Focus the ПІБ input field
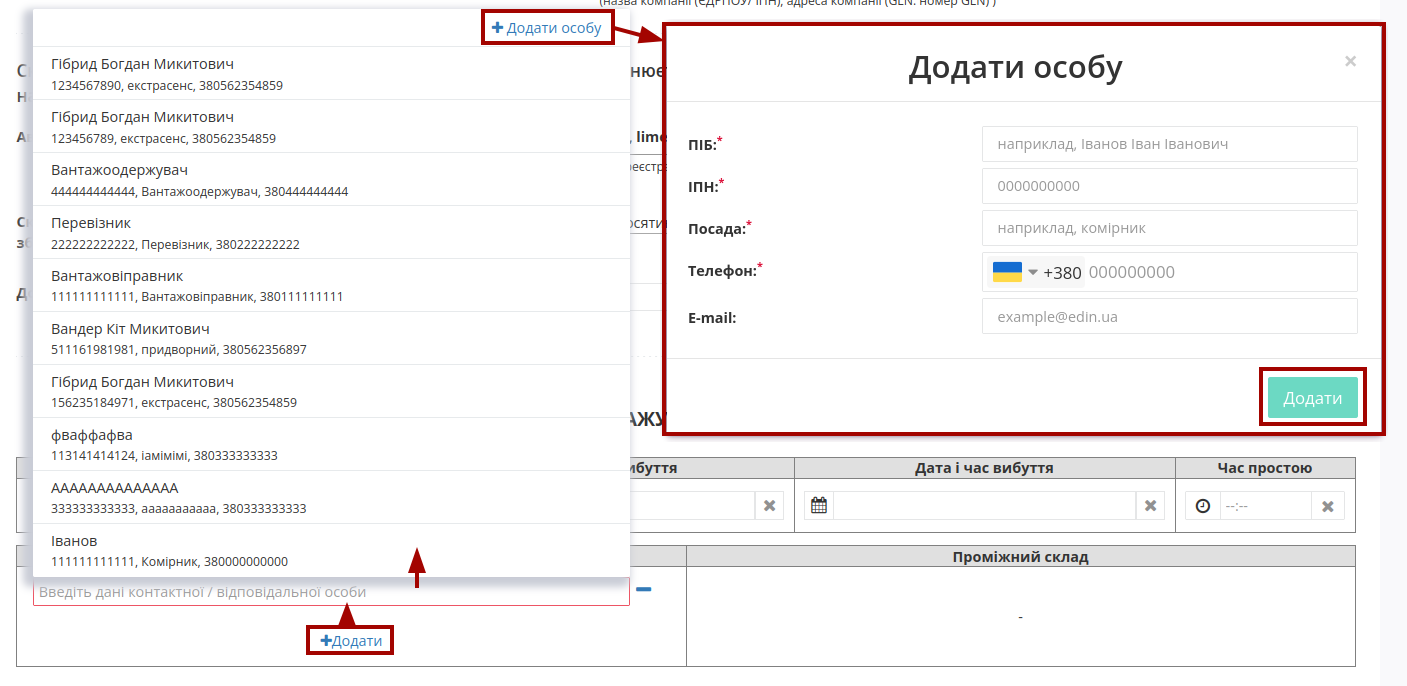 [1170, 144]
